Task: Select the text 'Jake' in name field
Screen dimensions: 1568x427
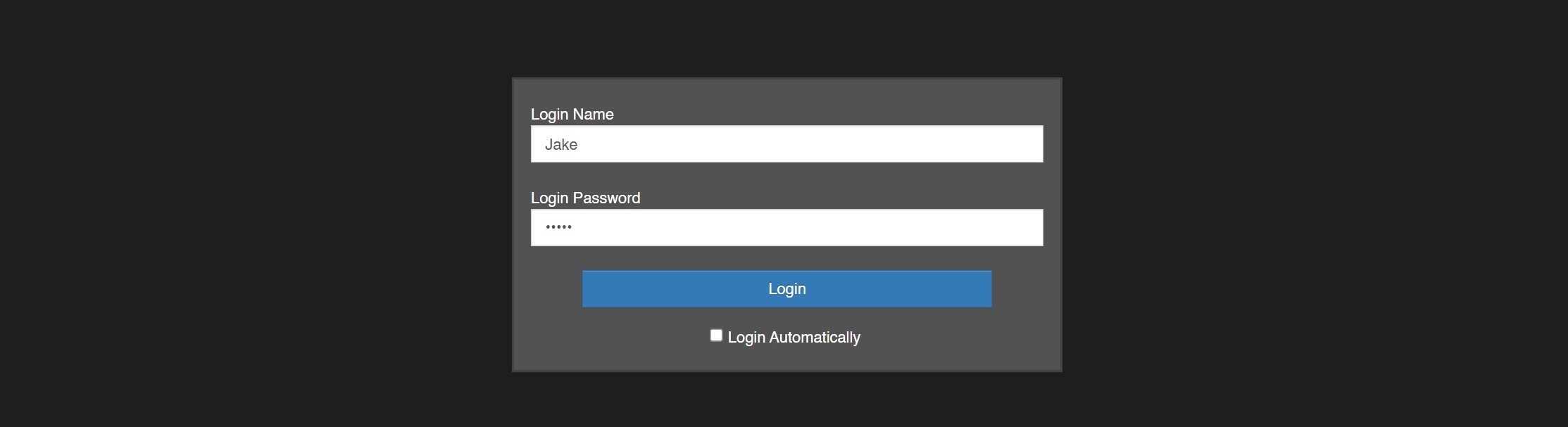Action: tap(561, 144)
